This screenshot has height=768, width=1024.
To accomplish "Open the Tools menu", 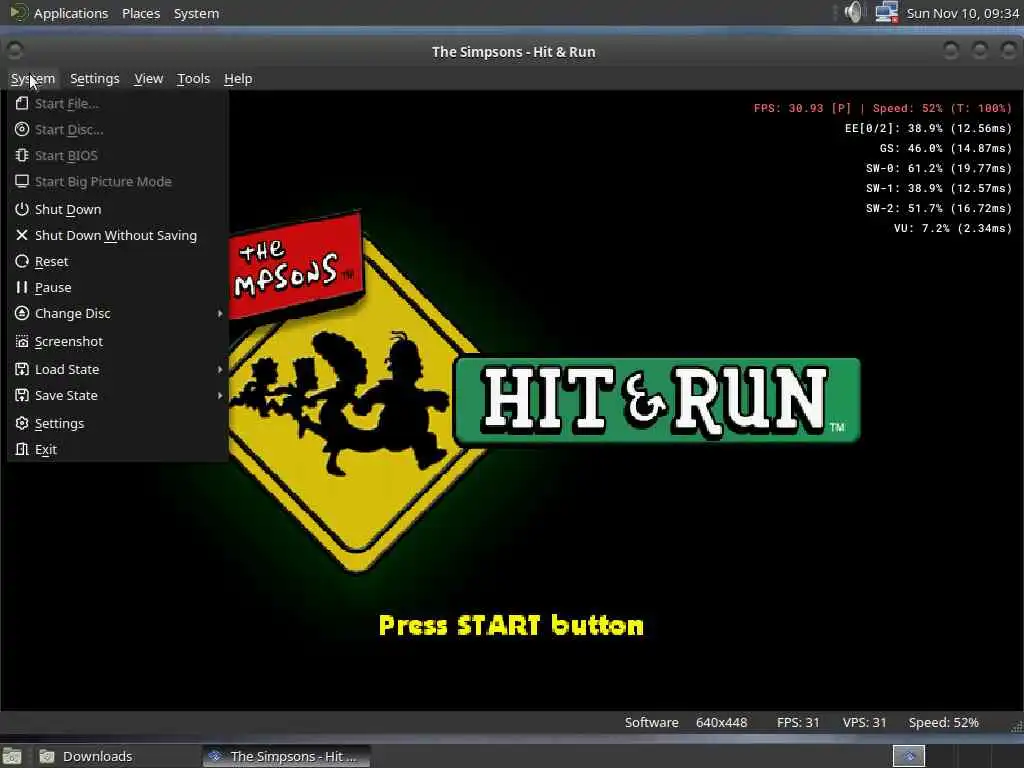I will (193, 78).
